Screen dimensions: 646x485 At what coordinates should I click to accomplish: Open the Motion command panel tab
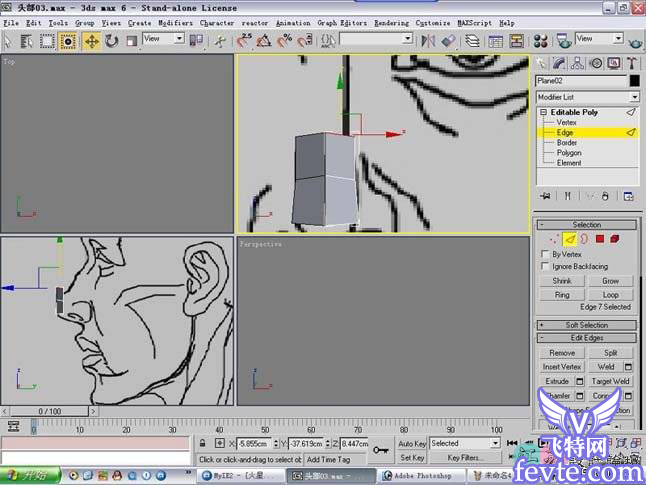(597, 63)
